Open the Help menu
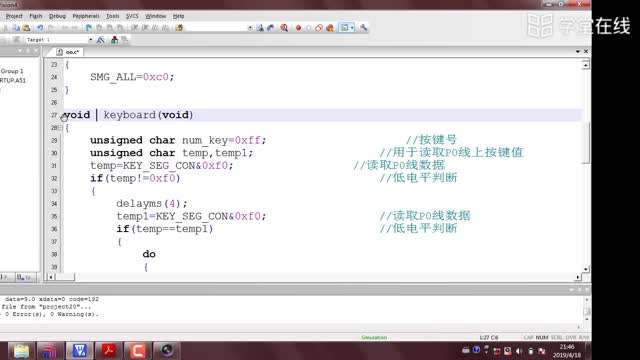 tap(178, 16)
